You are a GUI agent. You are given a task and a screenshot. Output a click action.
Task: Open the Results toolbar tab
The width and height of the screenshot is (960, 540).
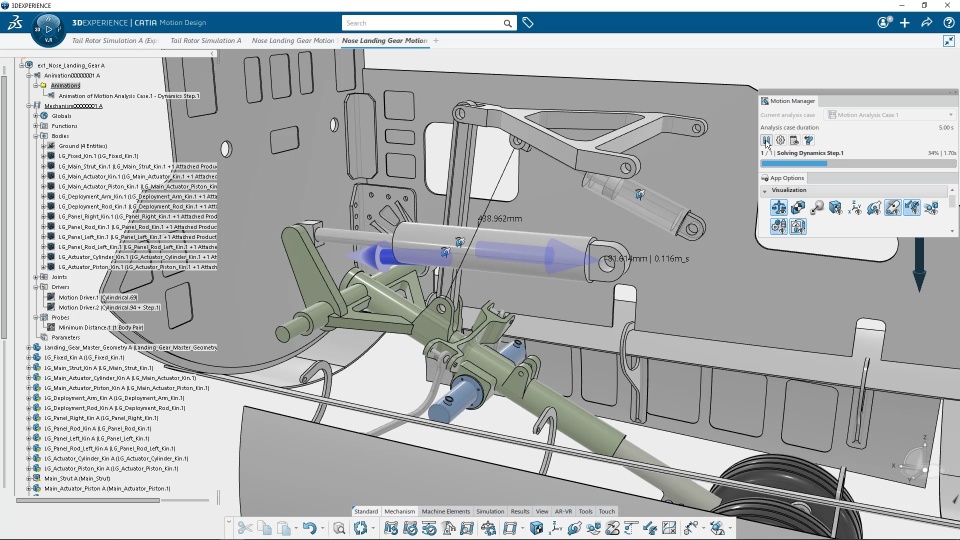[x=520, y=511]
